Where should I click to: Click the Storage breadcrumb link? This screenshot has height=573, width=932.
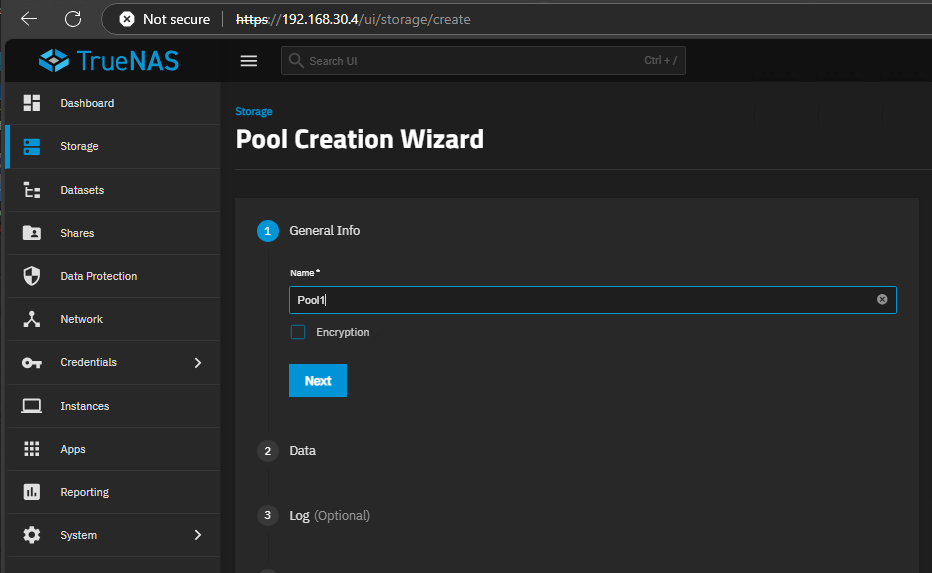pos(254,112)
